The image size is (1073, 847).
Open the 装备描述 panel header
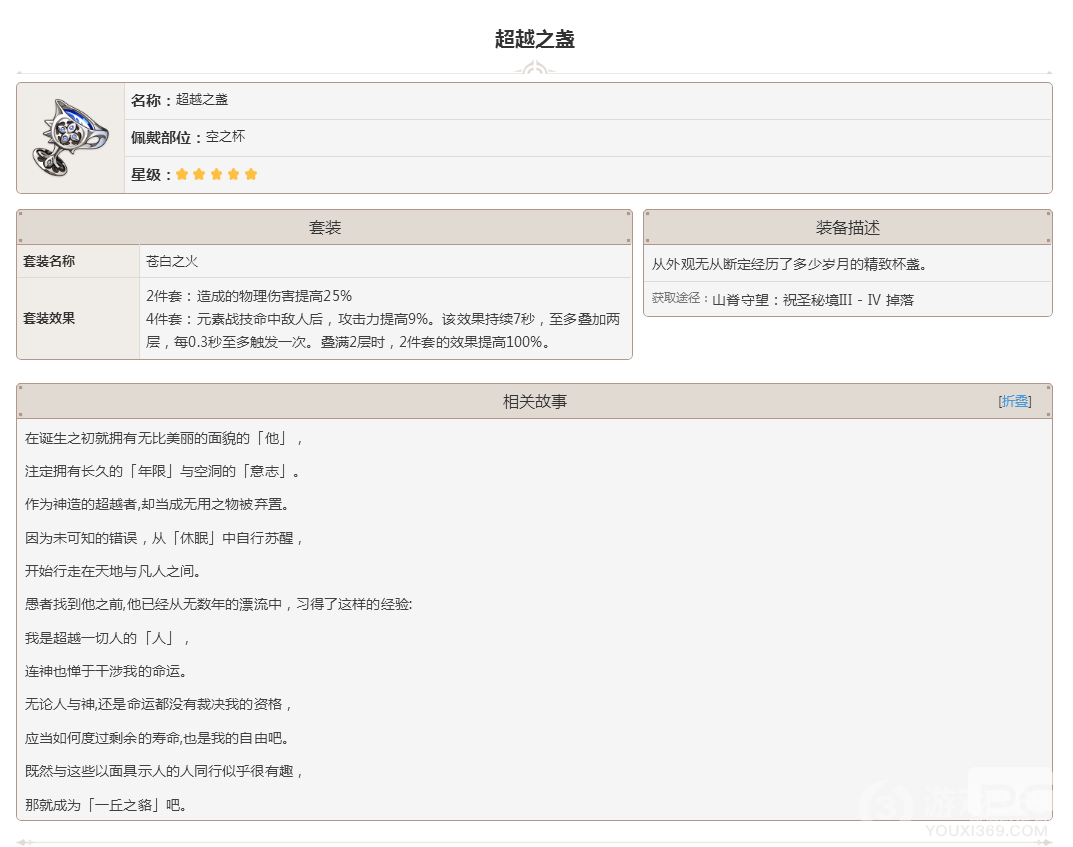(x=848, y=226)
